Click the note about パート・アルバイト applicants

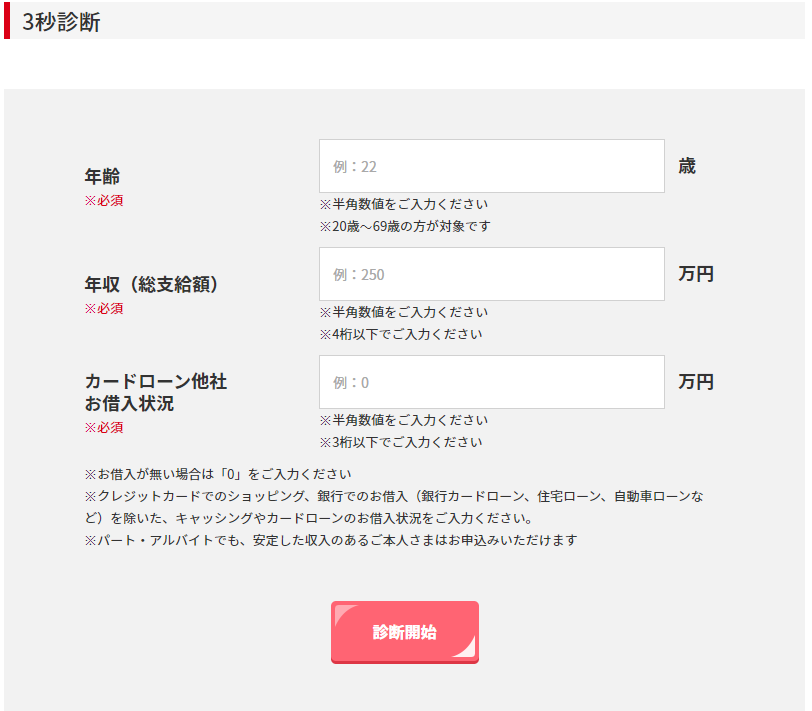pyautogui.click(x=331, y=540)
